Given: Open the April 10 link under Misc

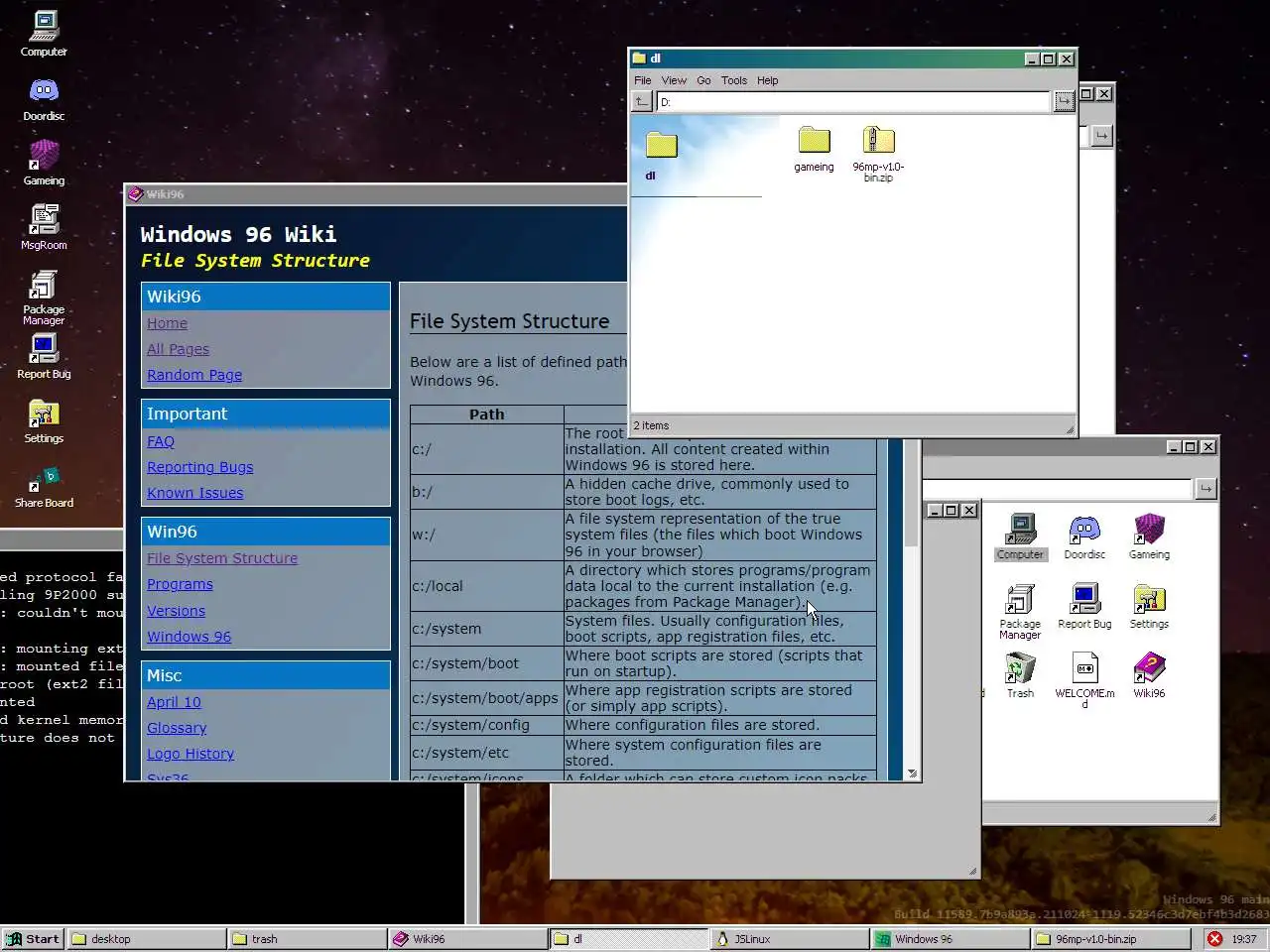Looking at the screenshot, I should pos(174,702).
